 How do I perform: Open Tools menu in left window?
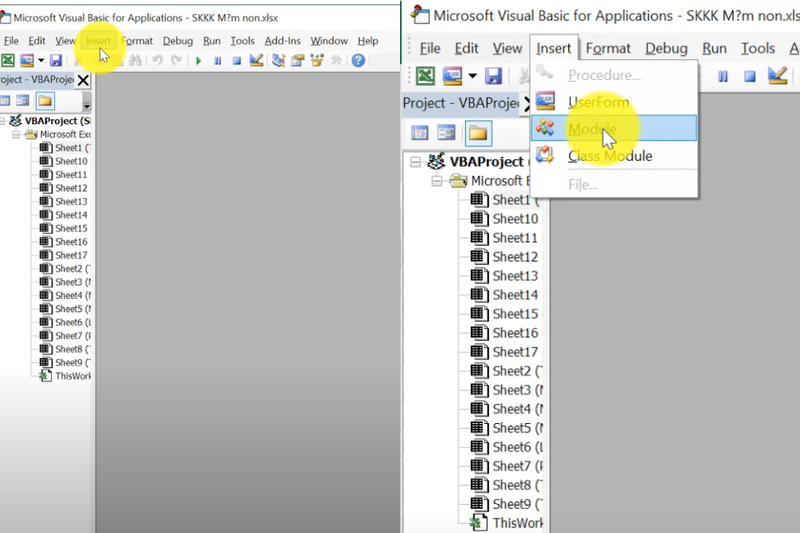(x=242, y=41)
